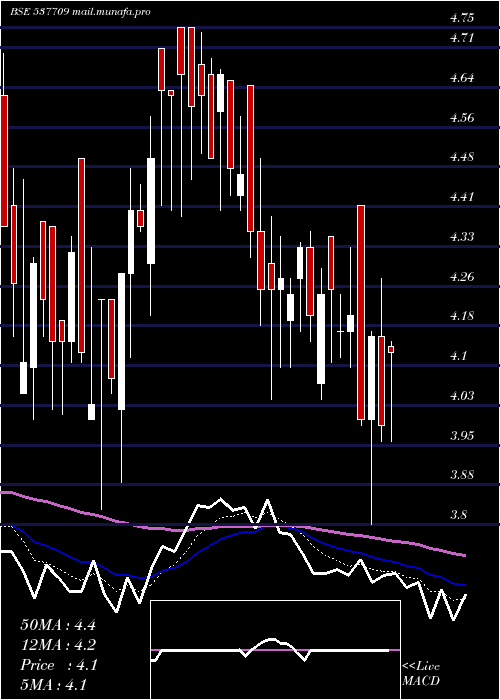Click the 4.48 price axis label
The height and width of the screenshot is (700, 500).
tap(462, 157)
